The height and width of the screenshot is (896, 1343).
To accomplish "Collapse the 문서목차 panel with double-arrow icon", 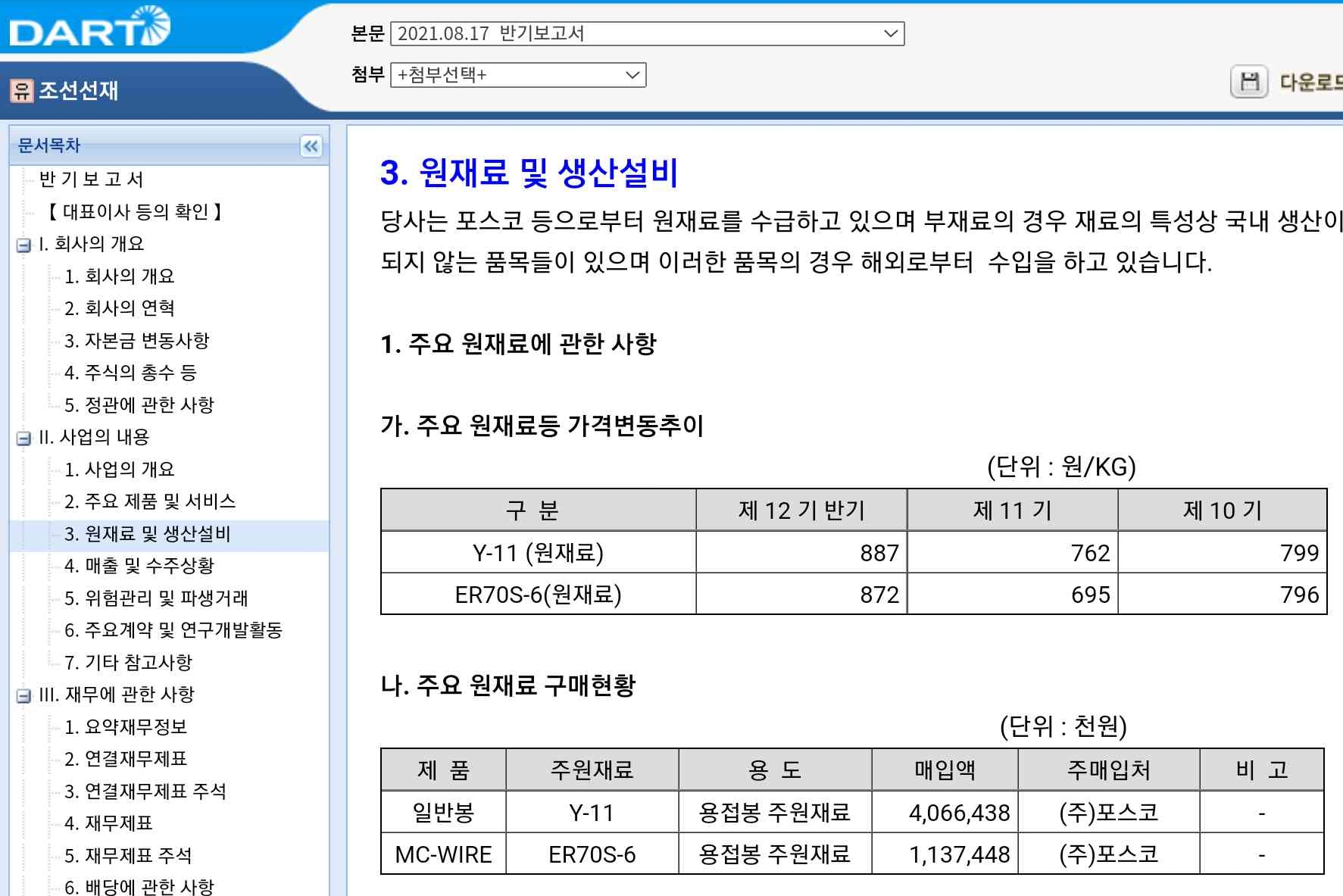I will click(311, 146).
